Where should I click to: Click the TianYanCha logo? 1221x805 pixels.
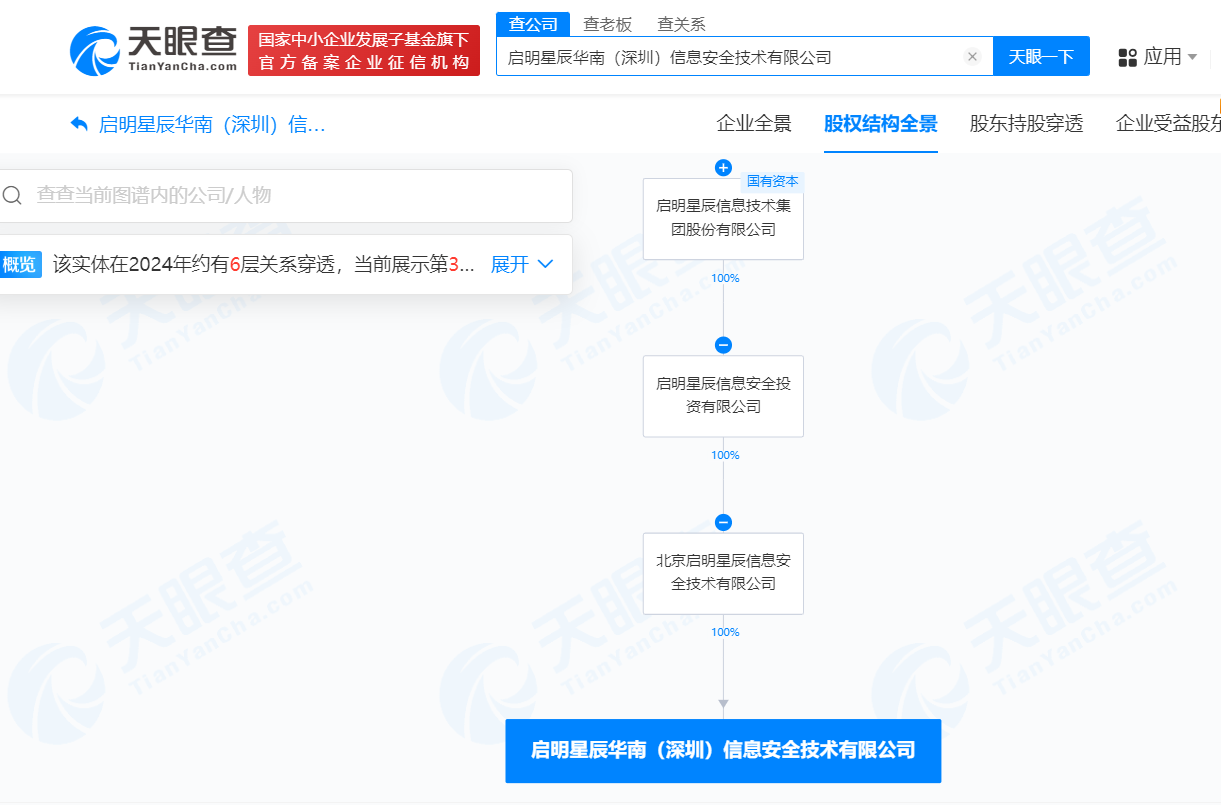154,50
